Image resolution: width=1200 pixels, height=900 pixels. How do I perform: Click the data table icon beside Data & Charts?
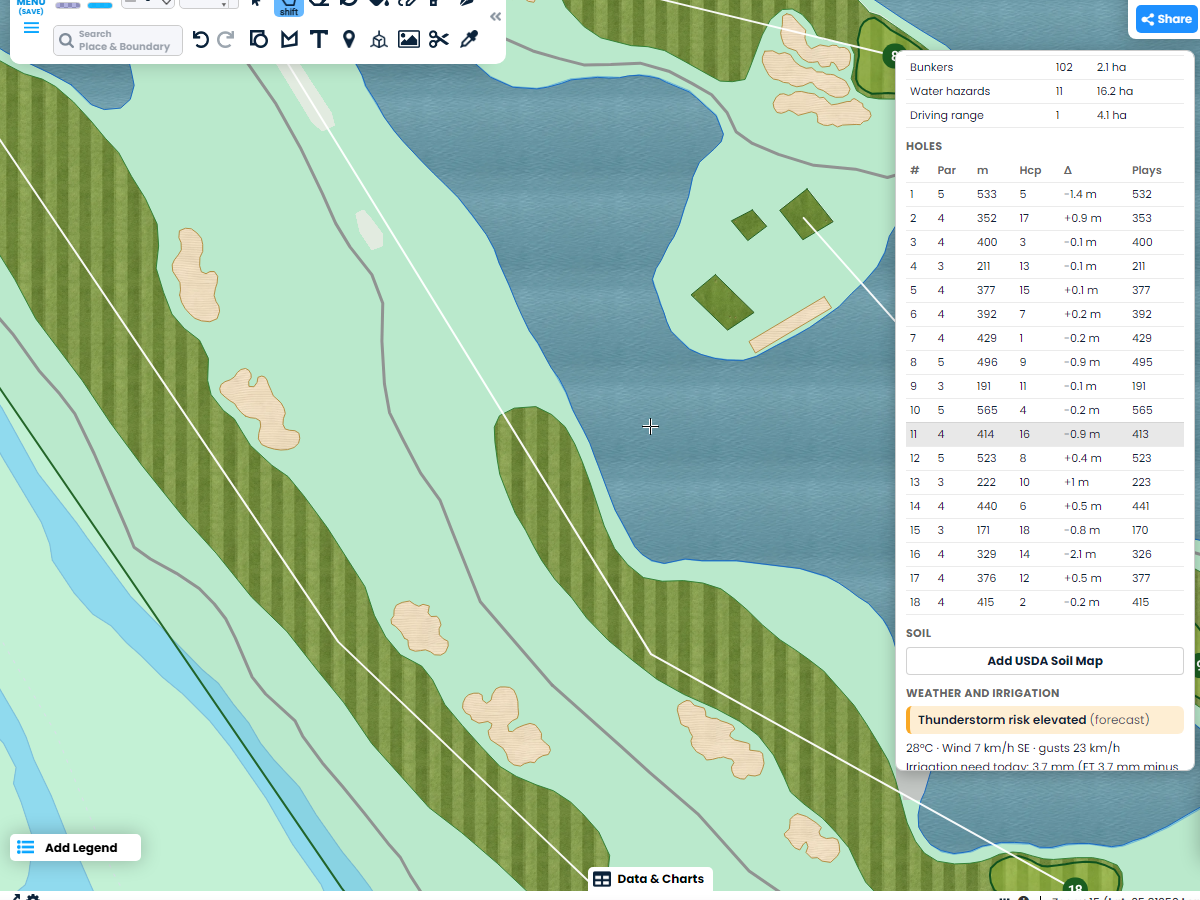[x=602, y=879]
